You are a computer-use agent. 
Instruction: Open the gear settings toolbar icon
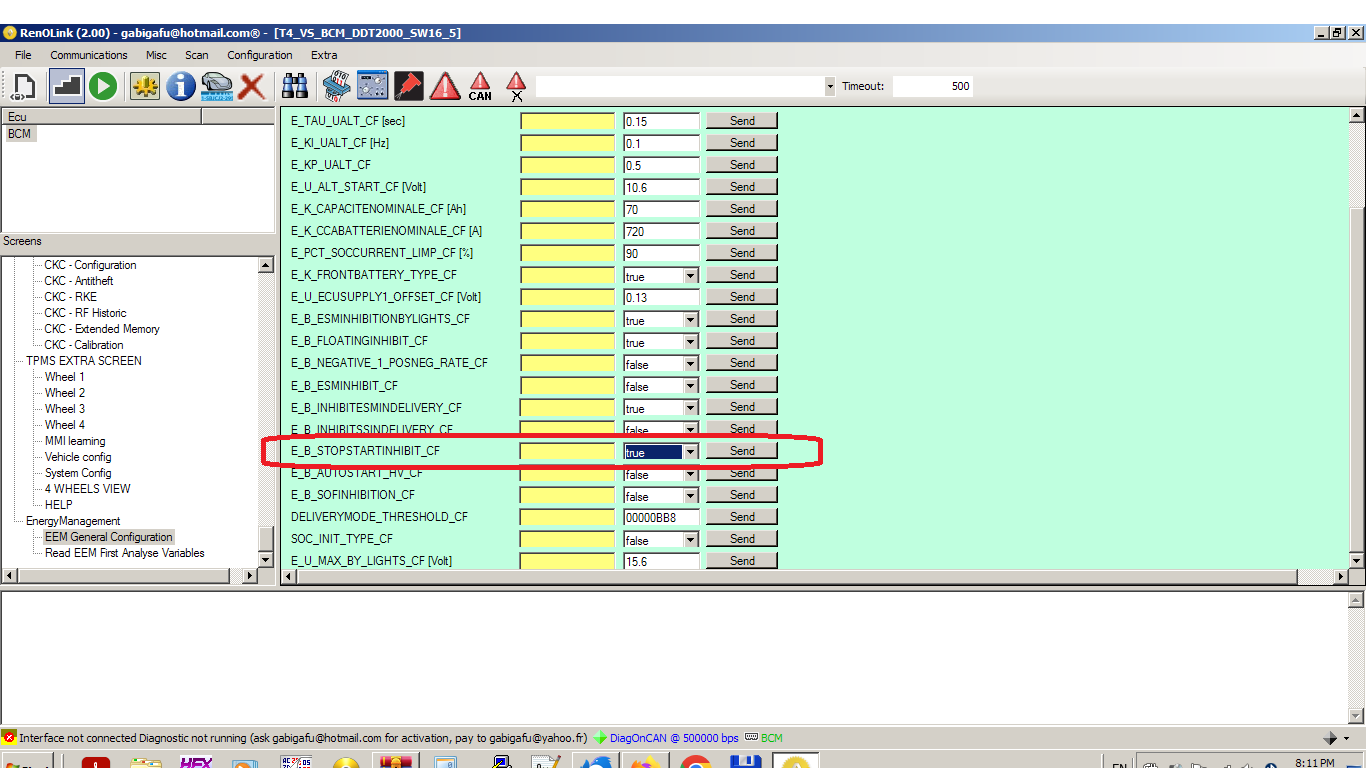[x=145, y=86]
